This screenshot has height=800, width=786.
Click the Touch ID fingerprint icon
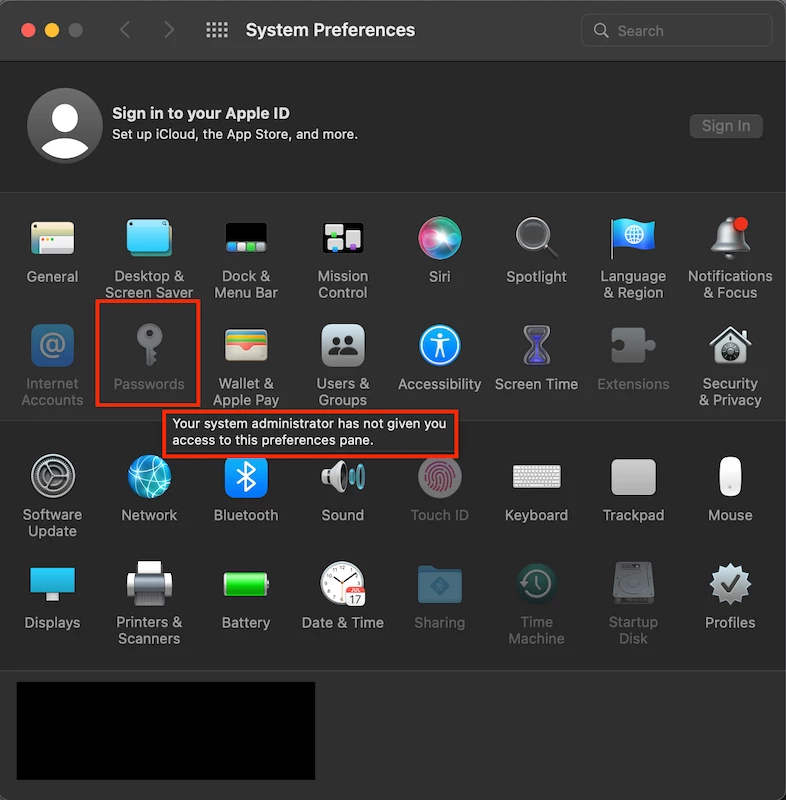(x=440, y=476)
